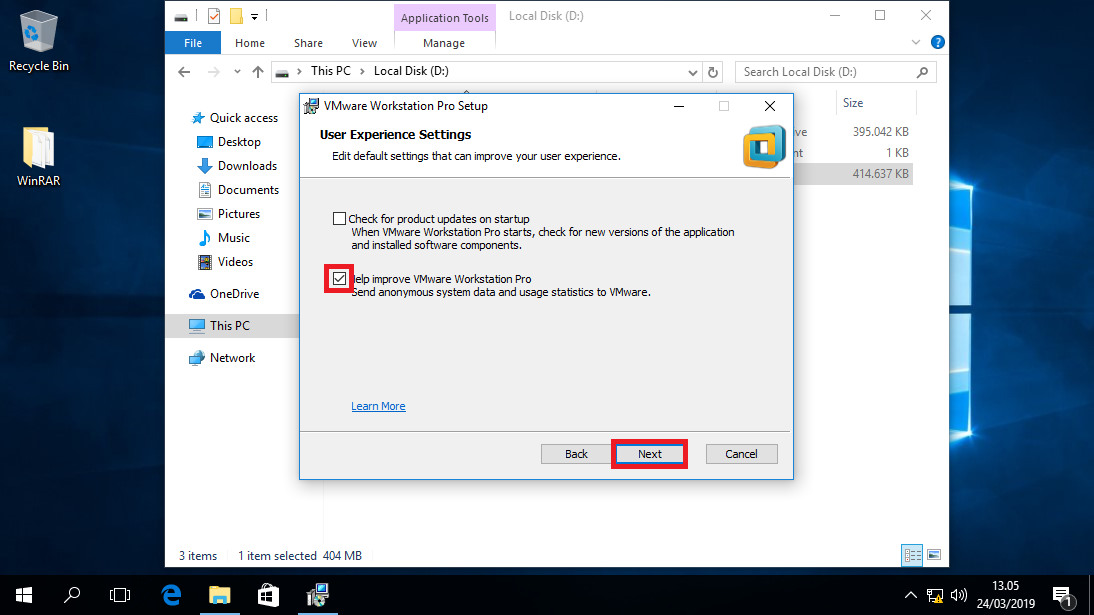Image resolution: width=1094 pixels, height=615 pixels.
Task: Open the File tab in Explorer
Action: click(x=193, y=43)
